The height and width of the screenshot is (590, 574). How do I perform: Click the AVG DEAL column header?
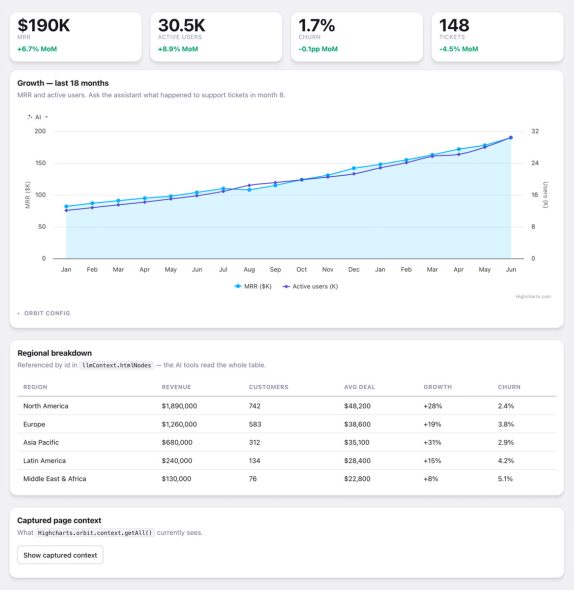click(359, 387)
